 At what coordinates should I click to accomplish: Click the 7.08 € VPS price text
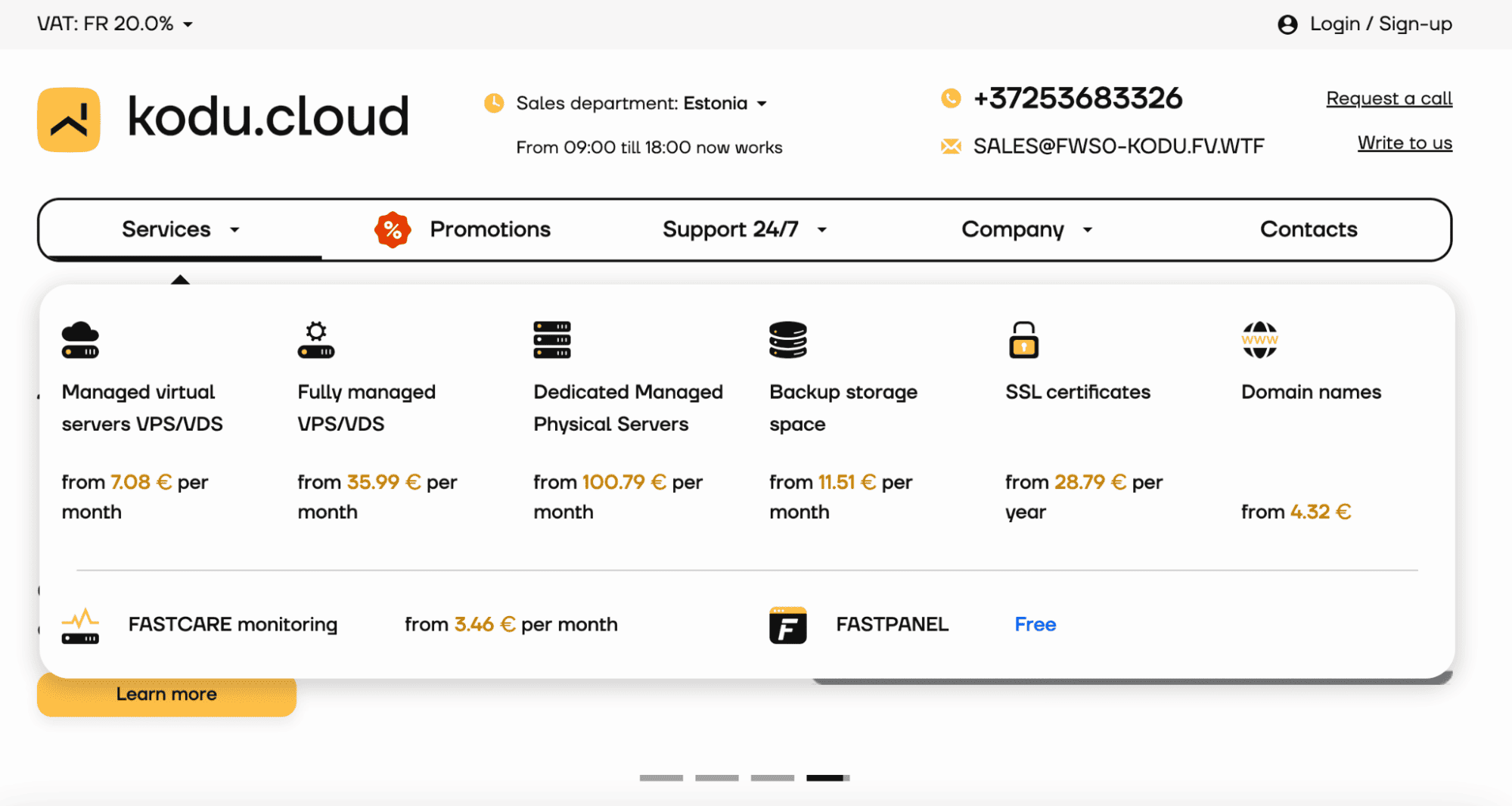tap(141, 482)
